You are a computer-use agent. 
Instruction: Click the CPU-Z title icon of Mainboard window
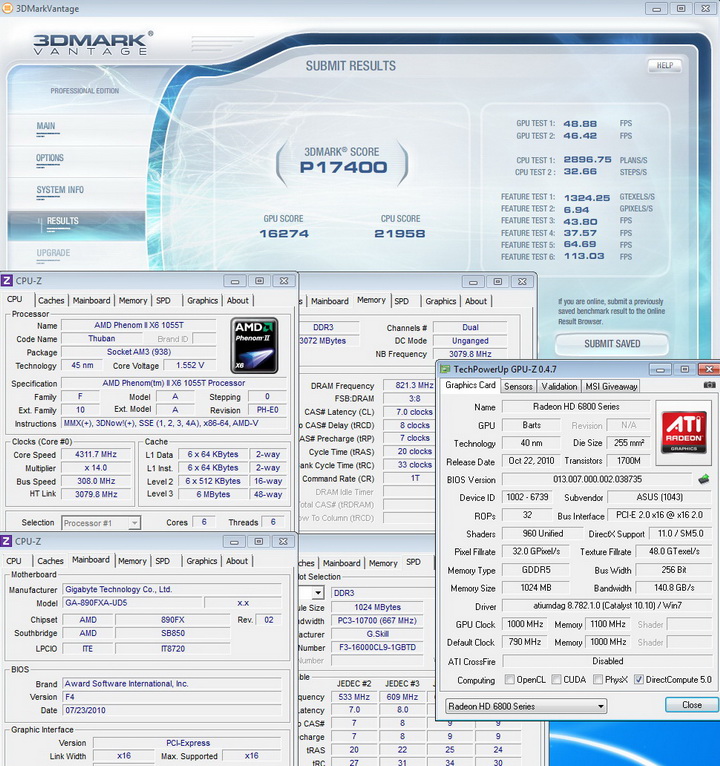point(6,541)
